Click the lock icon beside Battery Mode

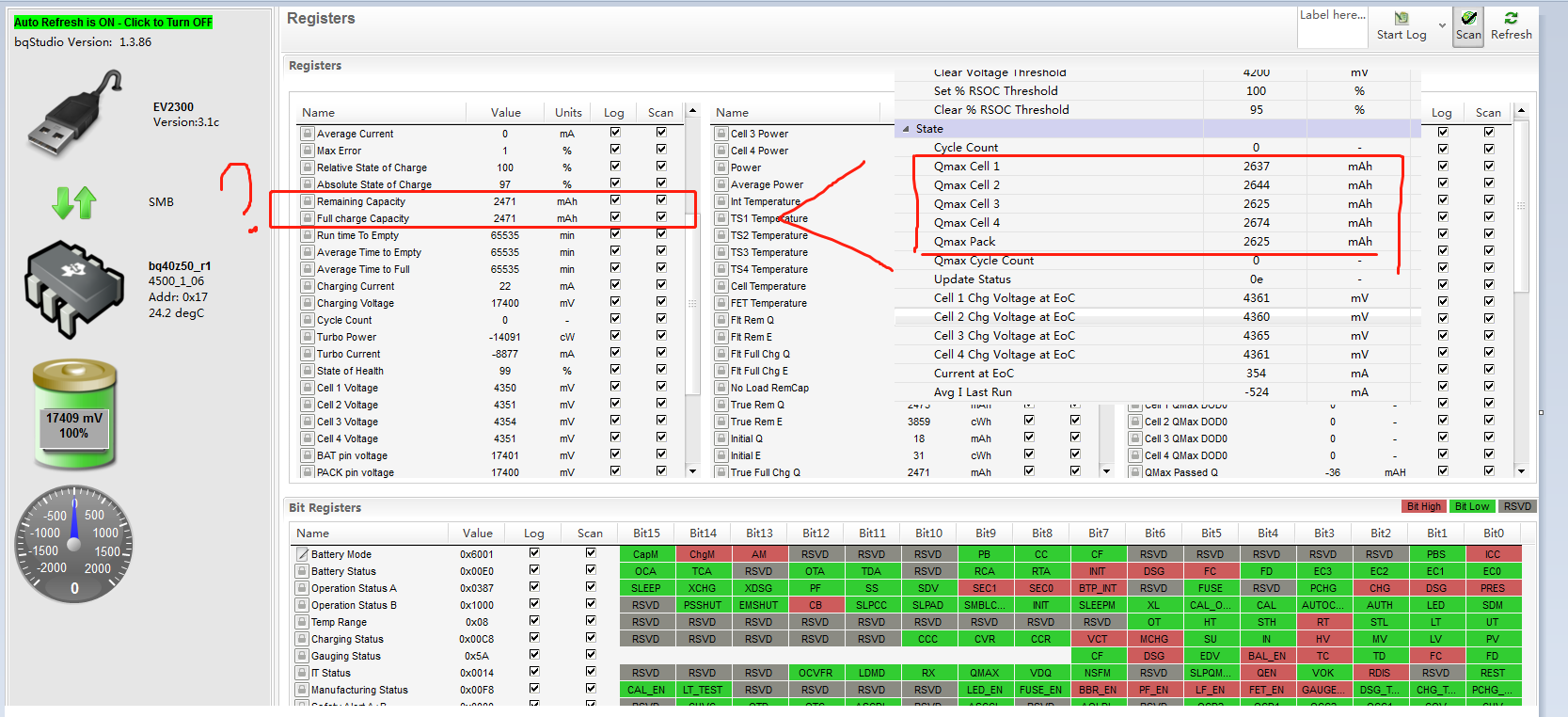coord(303,554)
